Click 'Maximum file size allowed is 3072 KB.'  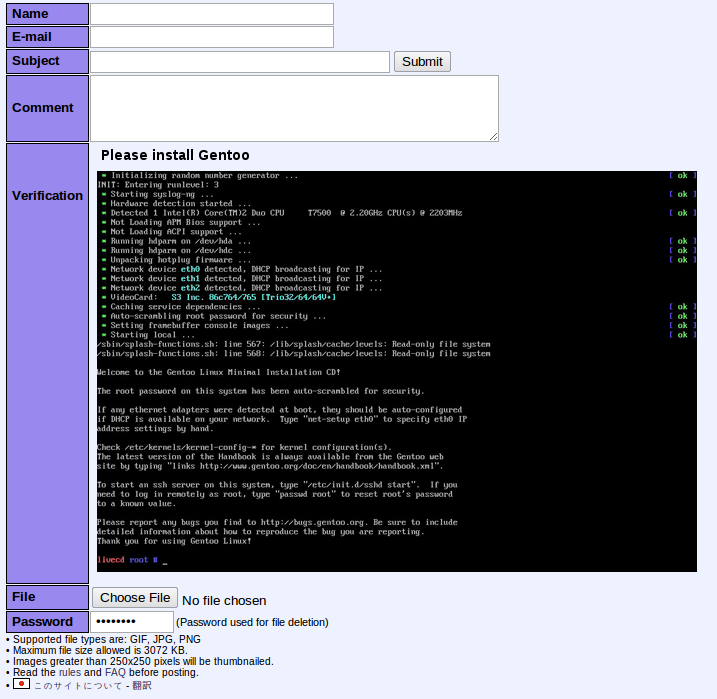tap(100, 650)
